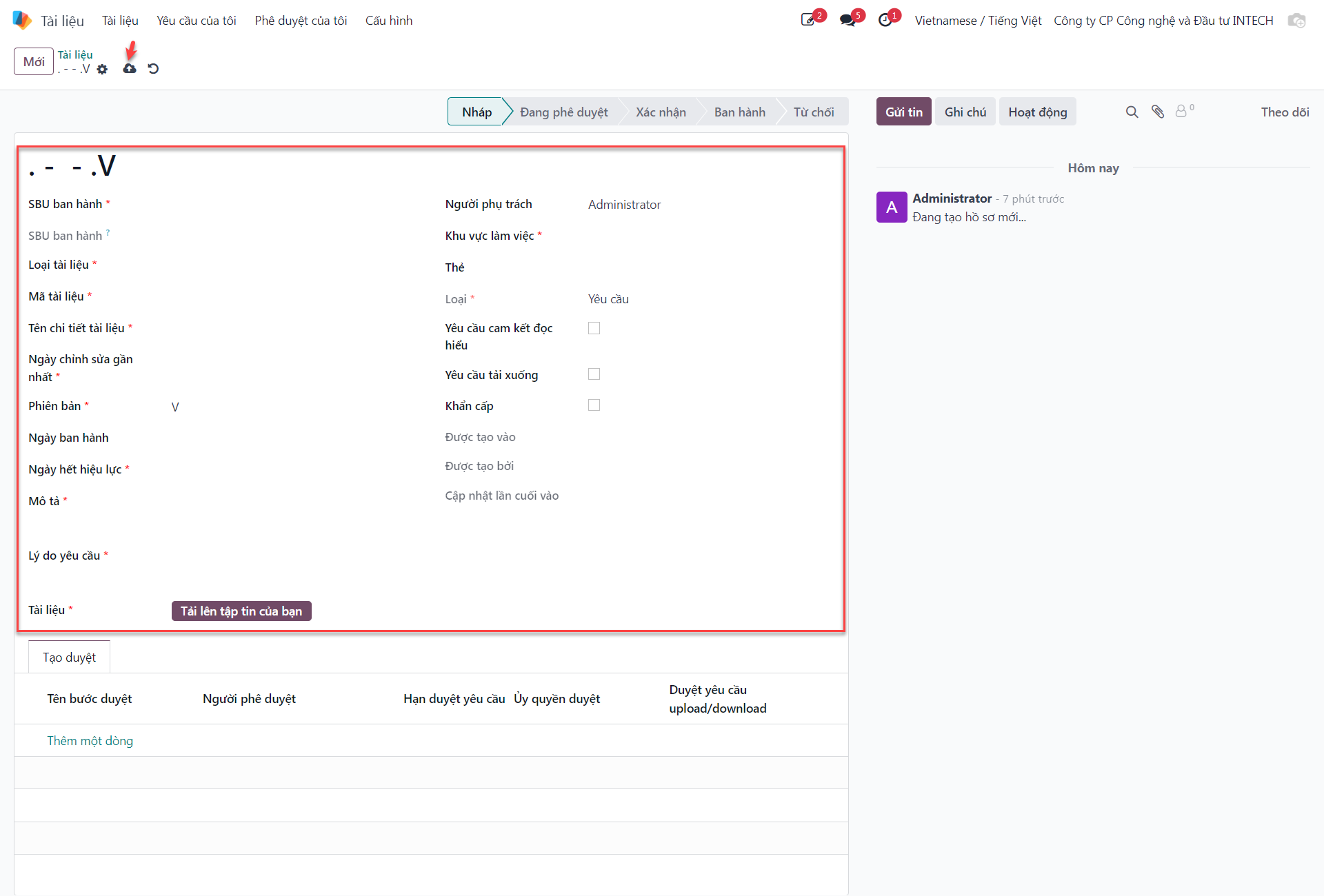Open language selector Vietnamese / Tiếng Việt
The width and height of the screenshot is (1324, 896).
coord(978,21)
